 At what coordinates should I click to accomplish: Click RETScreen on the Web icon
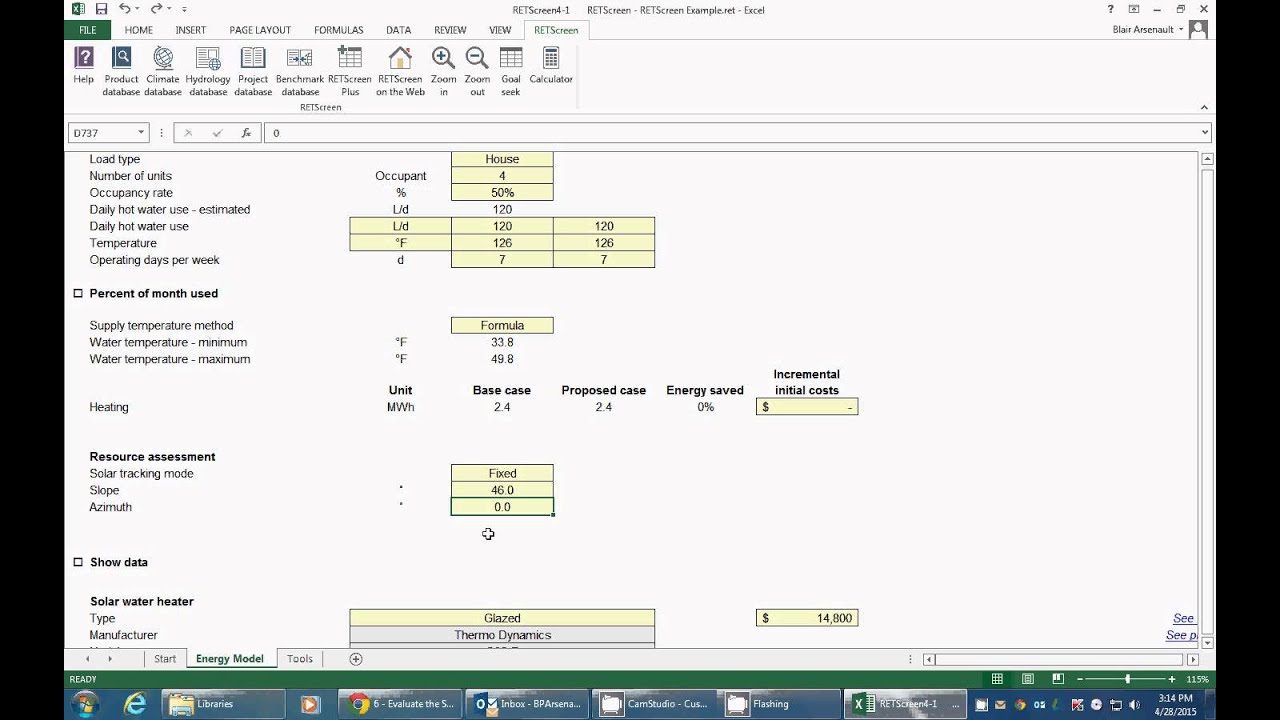pyautogui.click(x=400, y=71)
